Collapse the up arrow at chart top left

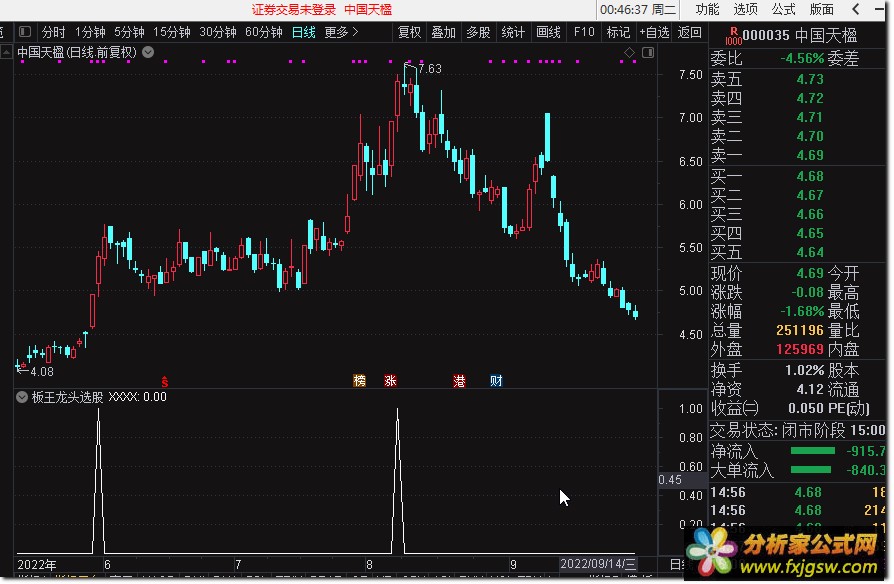[x=6, y=52]
